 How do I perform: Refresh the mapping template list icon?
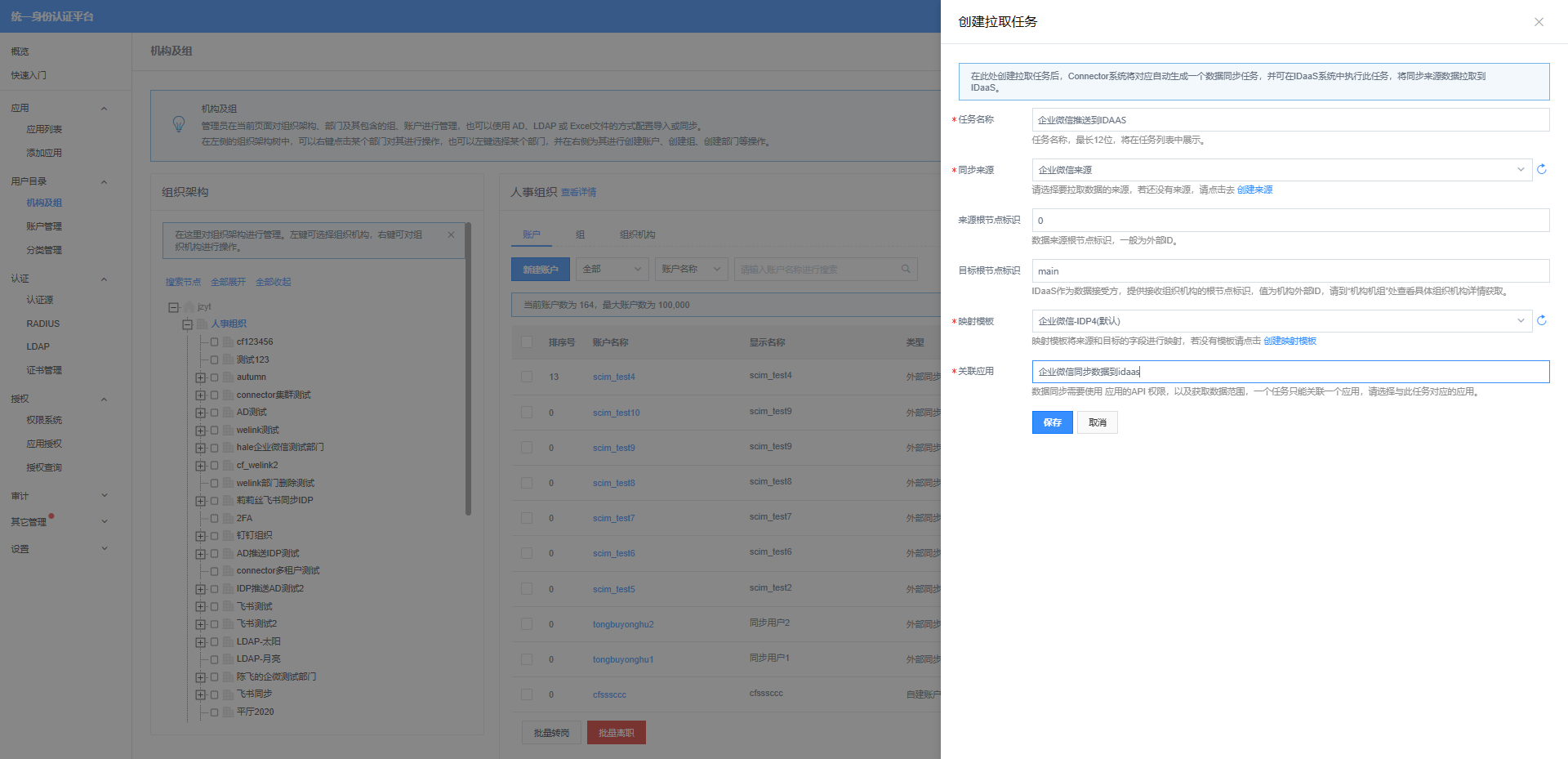(1542, 320)
